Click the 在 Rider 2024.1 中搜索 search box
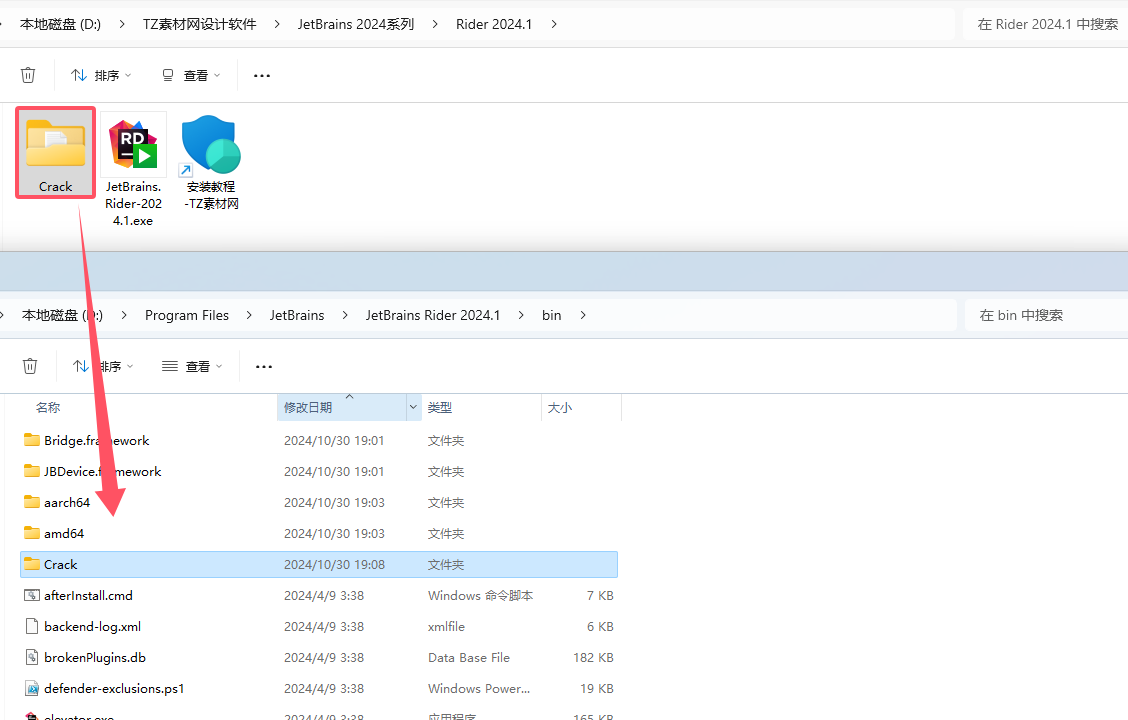 pyautogui.click(x=1045, y=24)
